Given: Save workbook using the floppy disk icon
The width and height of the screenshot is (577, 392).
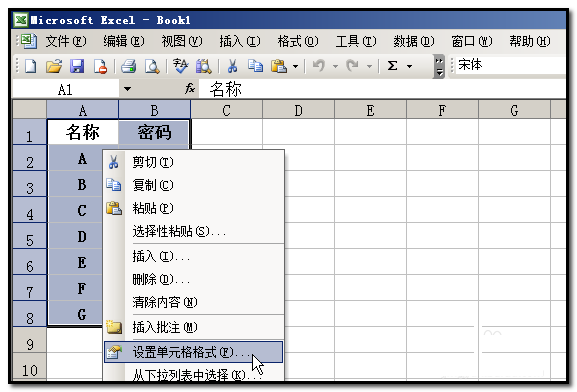Looking at the screenshot, I should 77,66.
